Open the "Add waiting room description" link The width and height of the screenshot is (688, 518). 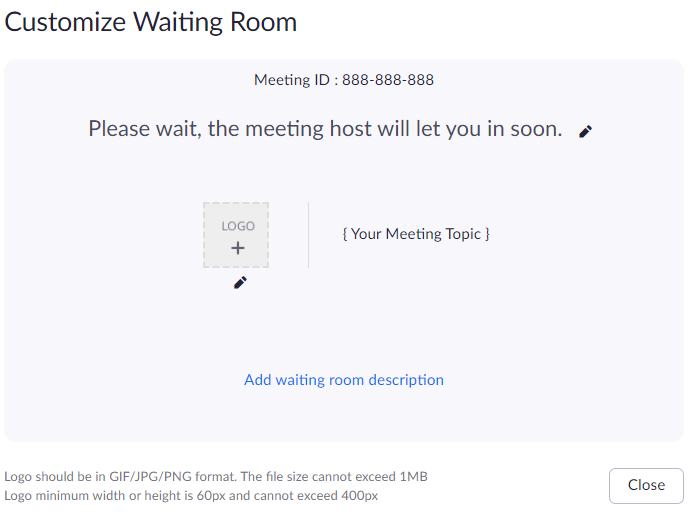tap(344, 380)
